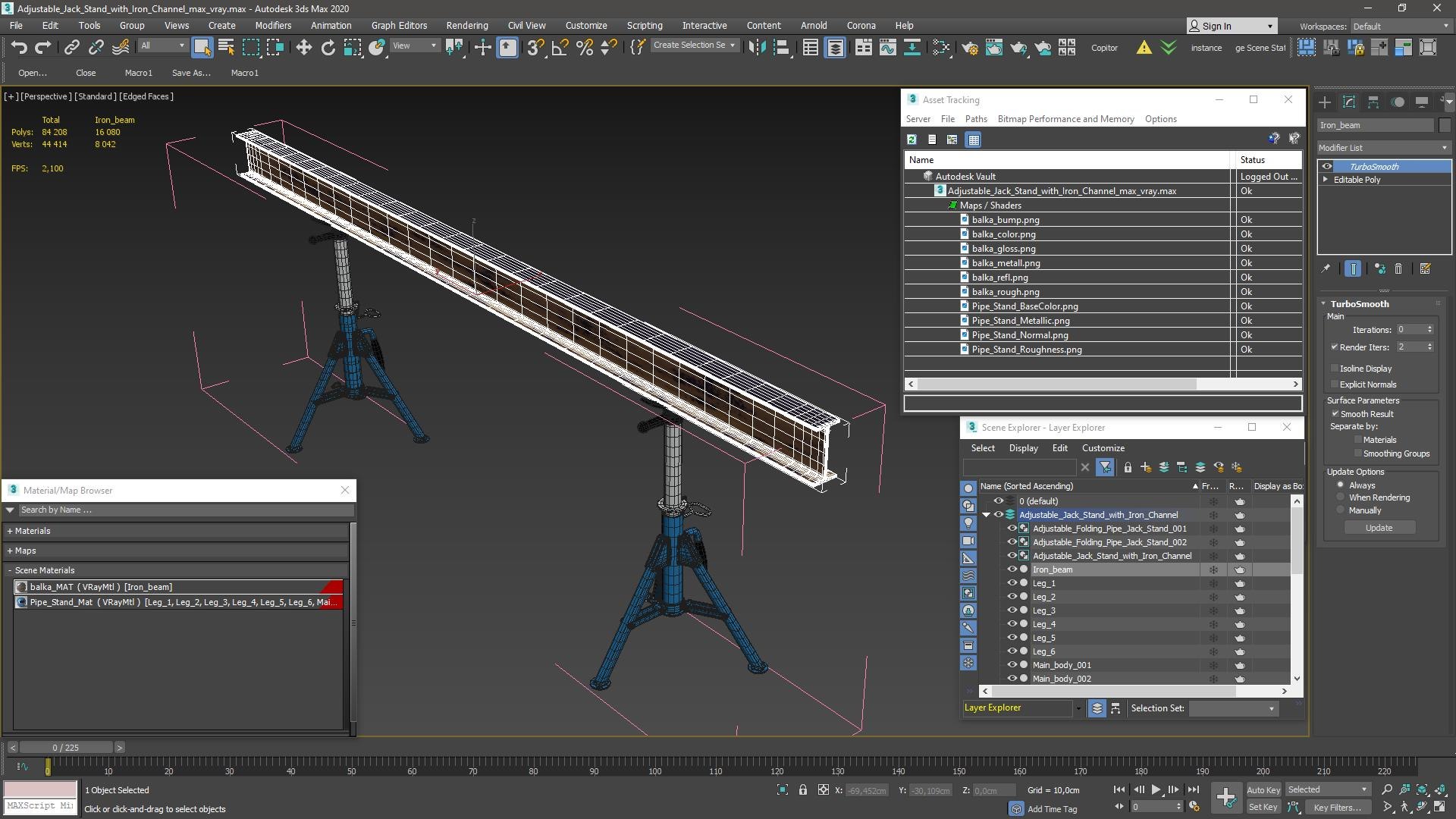This screenshot has width=1456, height=819.
Task: Refresh the Asset Tracking list
Action: click(x=912, y=140)
